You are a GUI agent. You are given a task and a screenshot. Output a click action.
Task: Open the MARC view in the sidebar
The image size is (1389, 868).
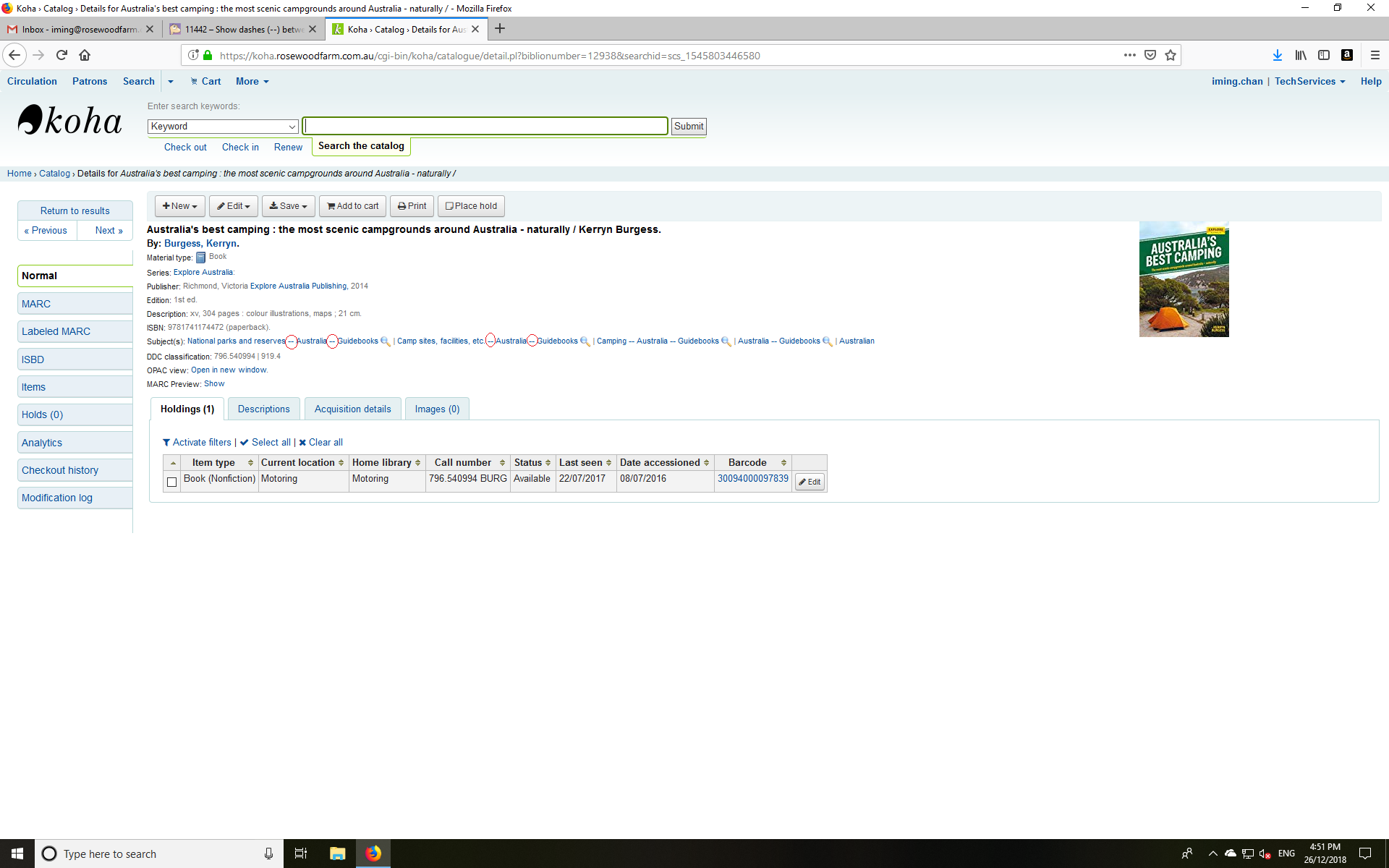click(36, 304)
